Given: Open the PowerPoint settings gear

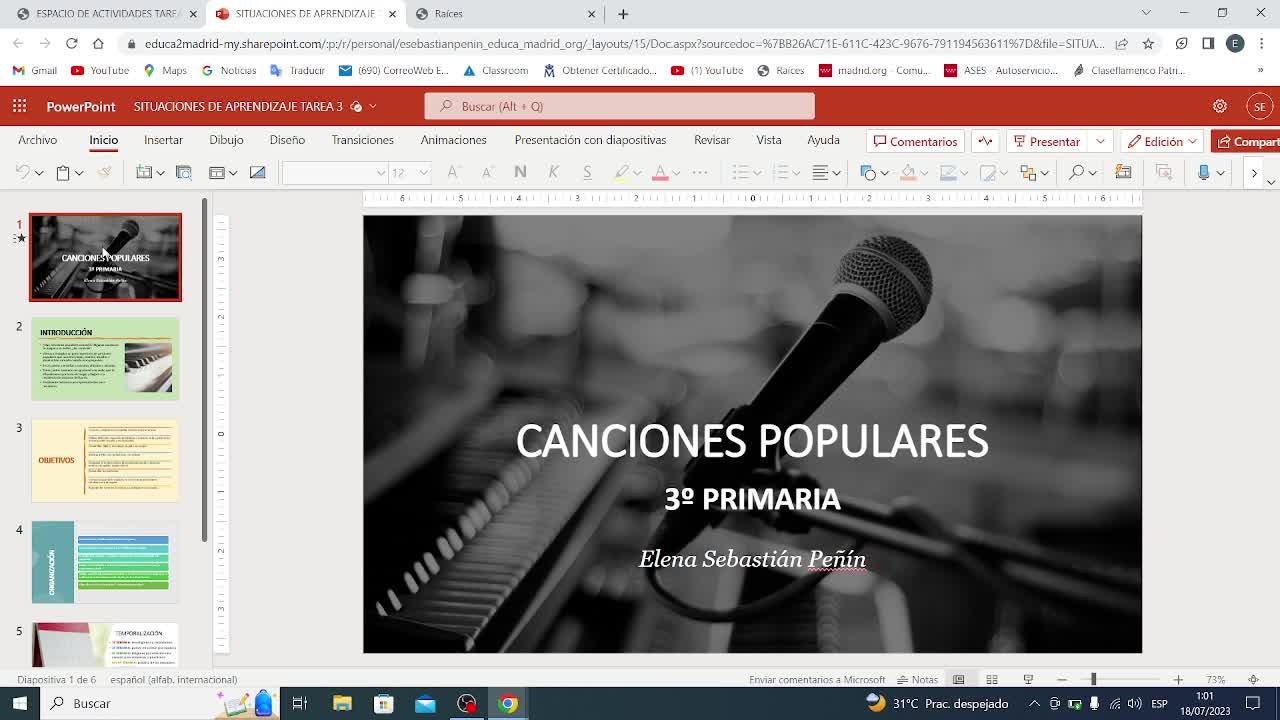Looking at the screenshot, I should (1219, 106).
